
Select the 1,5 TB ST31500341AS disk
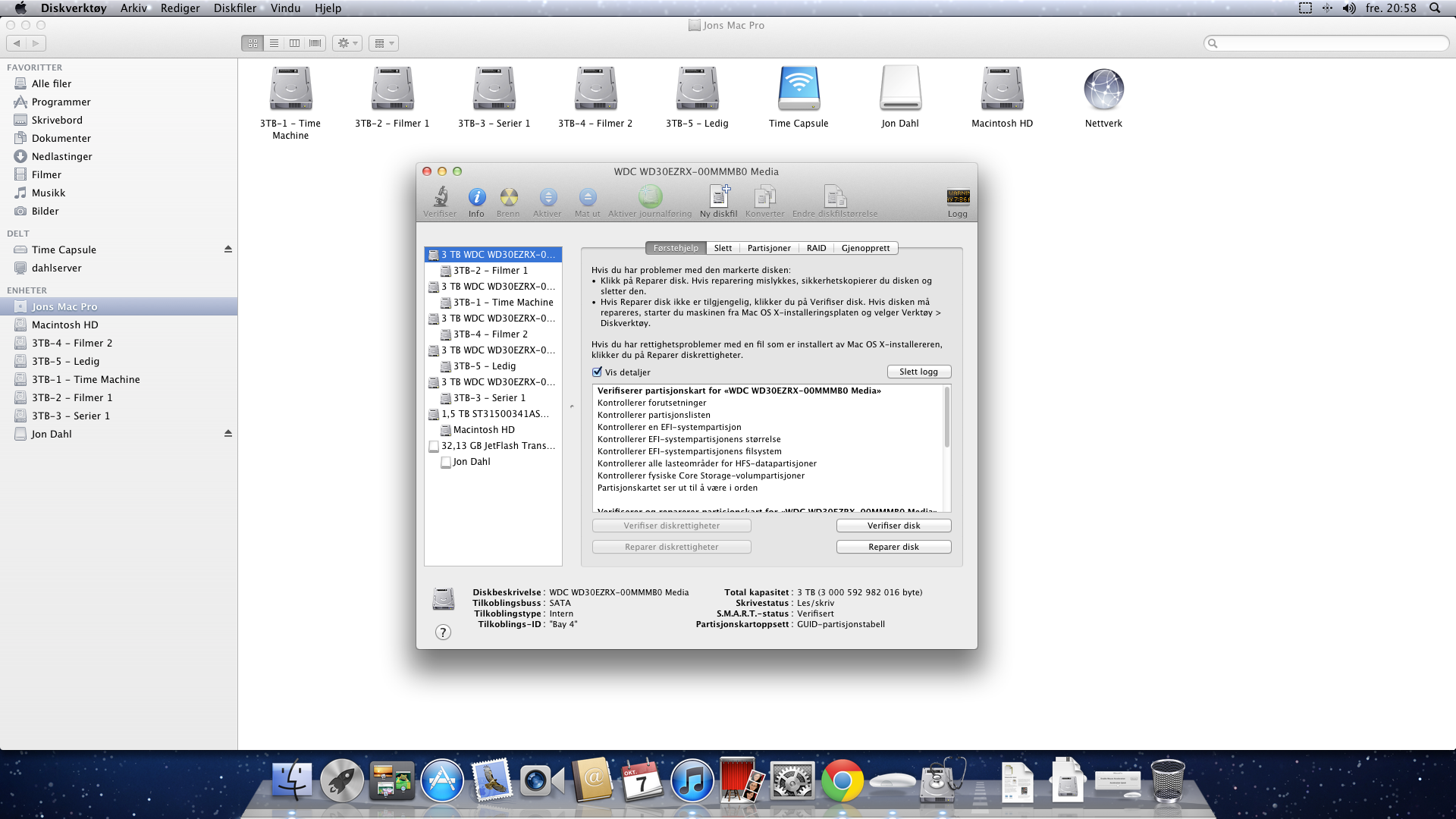point(493,414)
